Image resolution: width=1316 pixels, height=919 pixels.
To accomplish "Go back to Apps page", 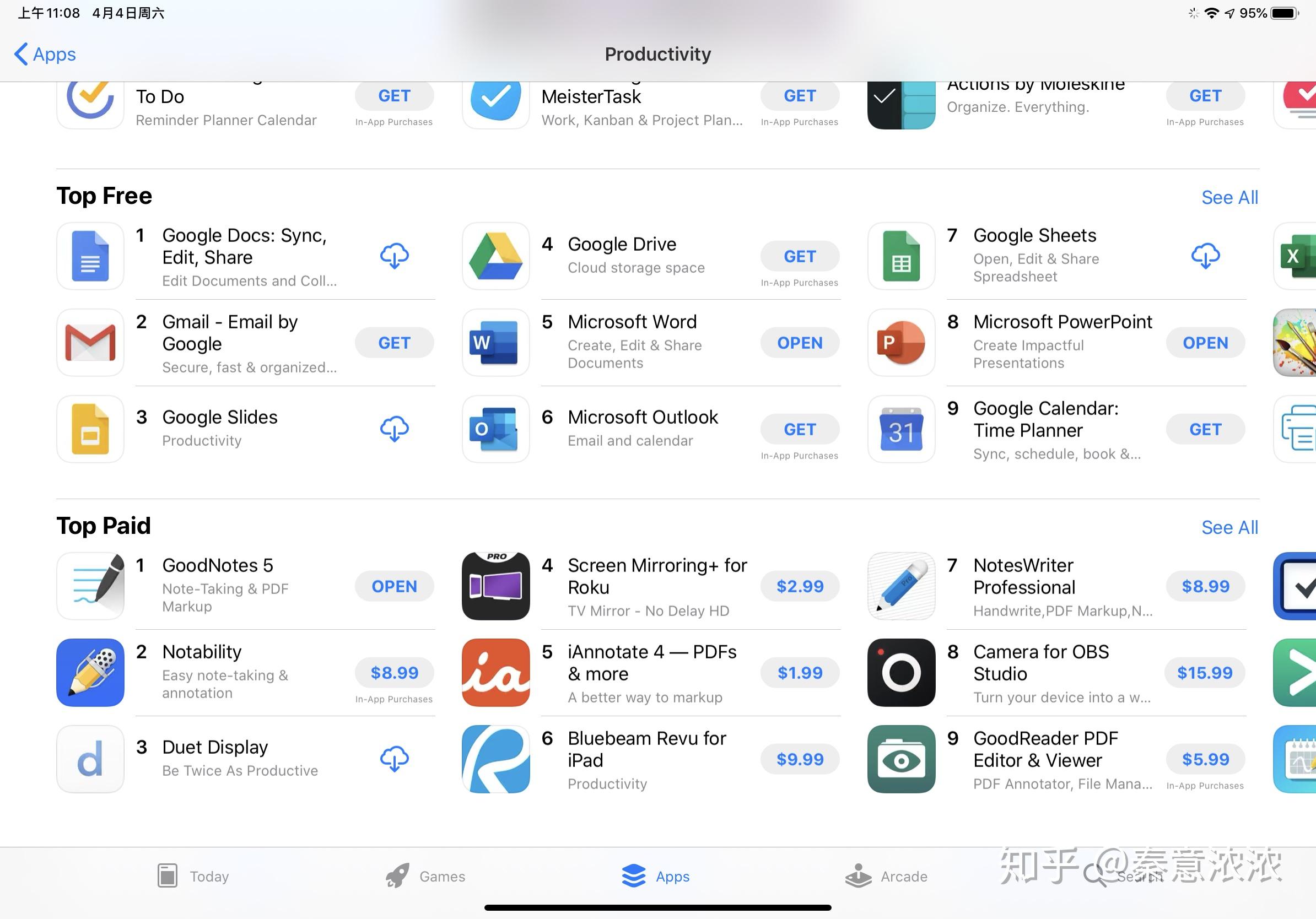I will tap(45, 55).
